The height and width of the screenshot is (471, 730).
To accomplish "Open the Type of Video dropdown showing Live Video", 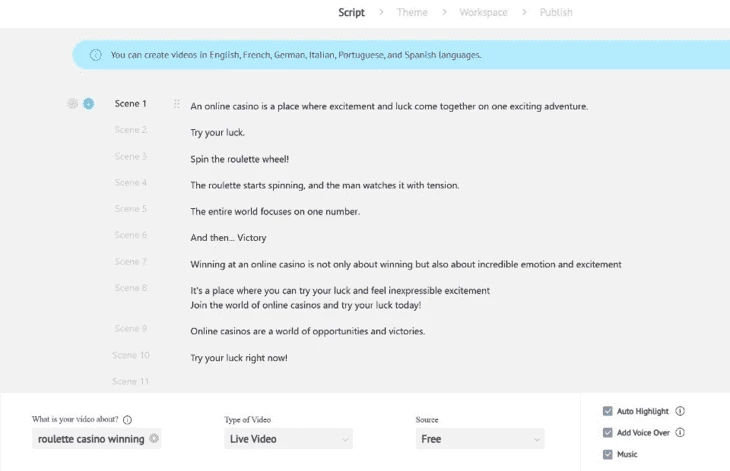I will tap(289, 439).
